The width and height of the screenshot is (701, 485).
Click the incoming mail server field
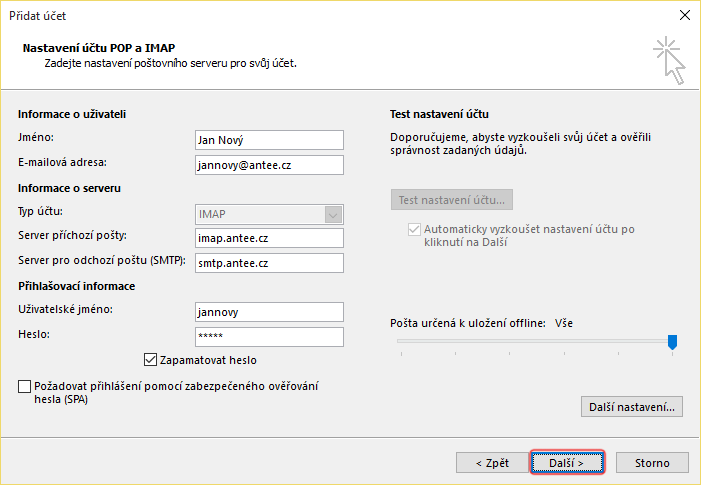pyautogui.click(x=269, y=238)
